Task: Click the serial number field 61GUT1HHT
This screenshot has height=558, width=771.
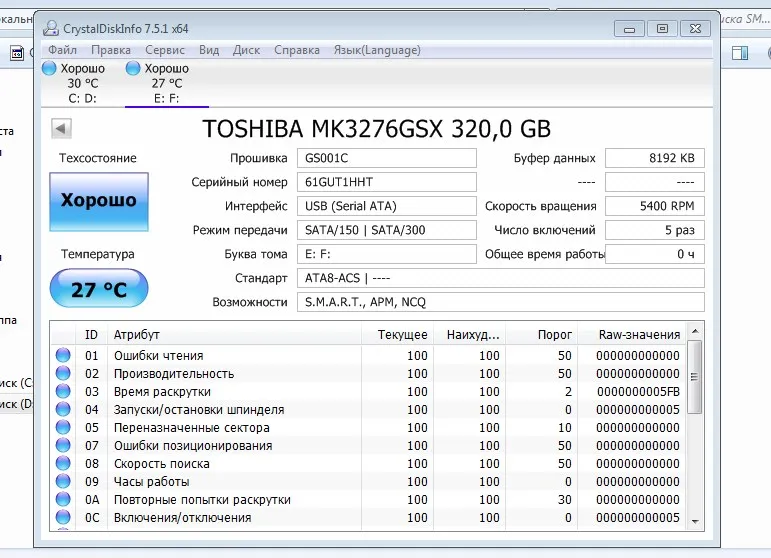Action: point(386,182)
